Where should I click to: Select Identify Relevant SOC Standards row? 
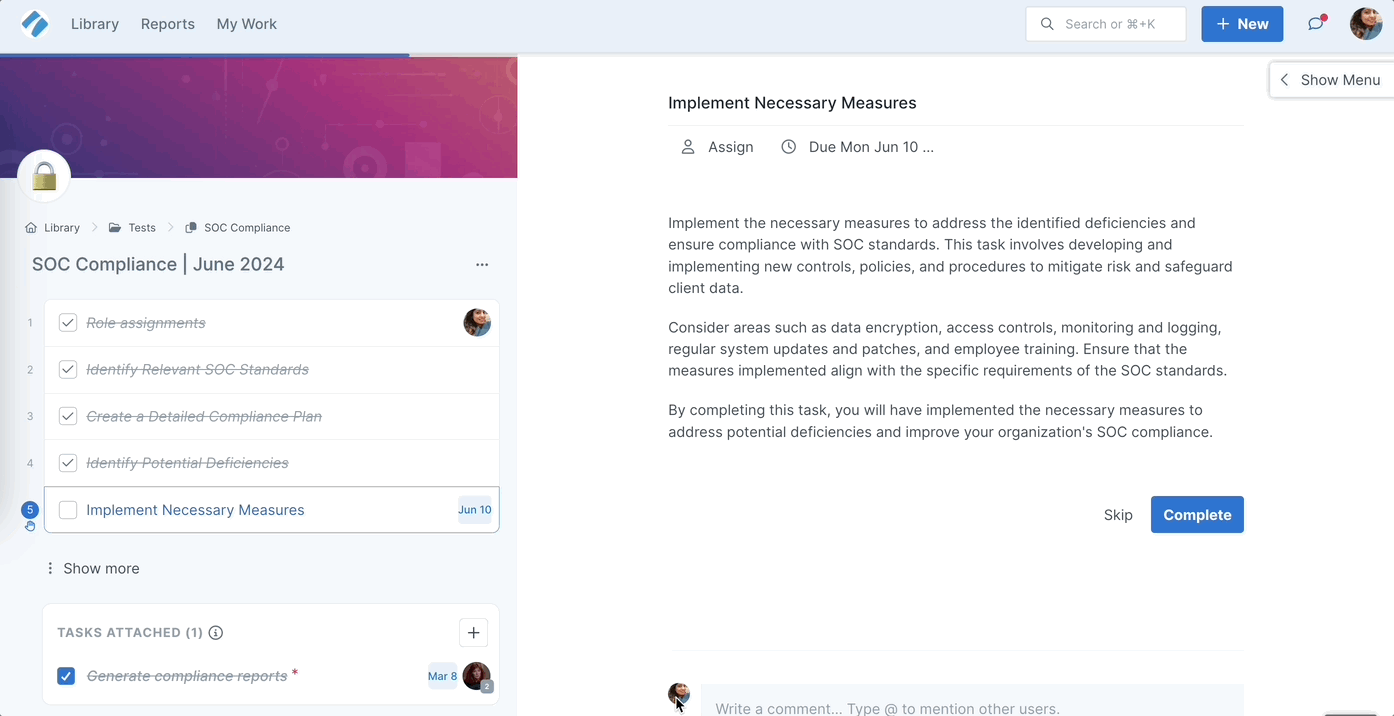tap(272, 370)
